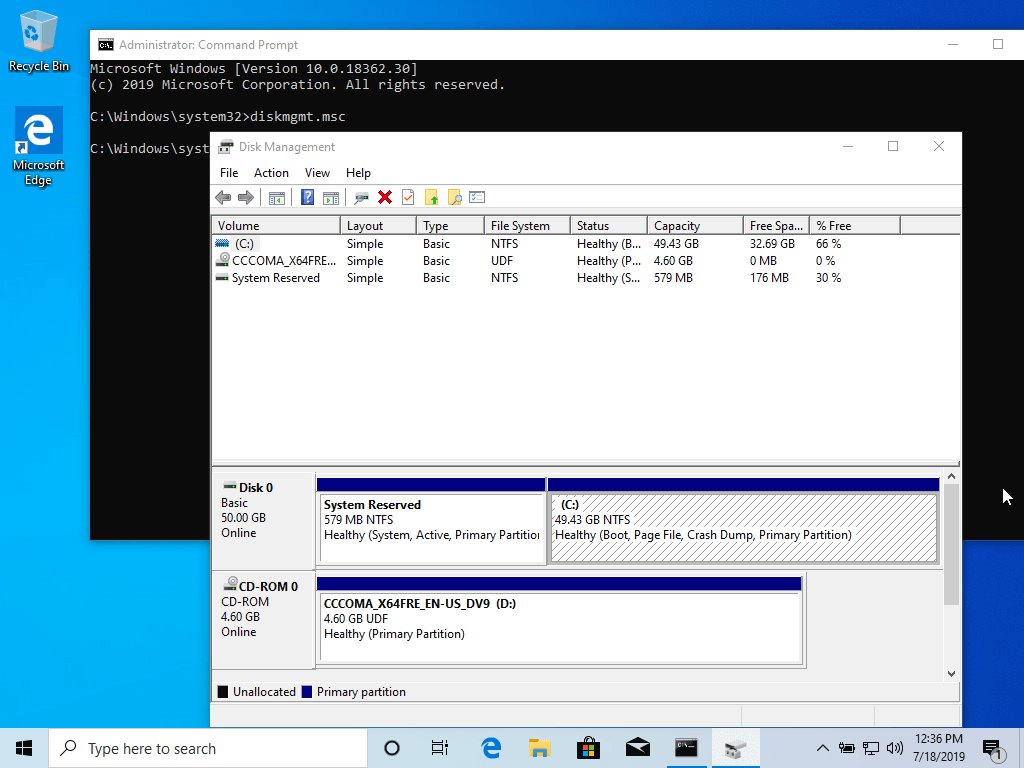Click the Properties checkmark page toolbar icon

(x=407, y=198)
